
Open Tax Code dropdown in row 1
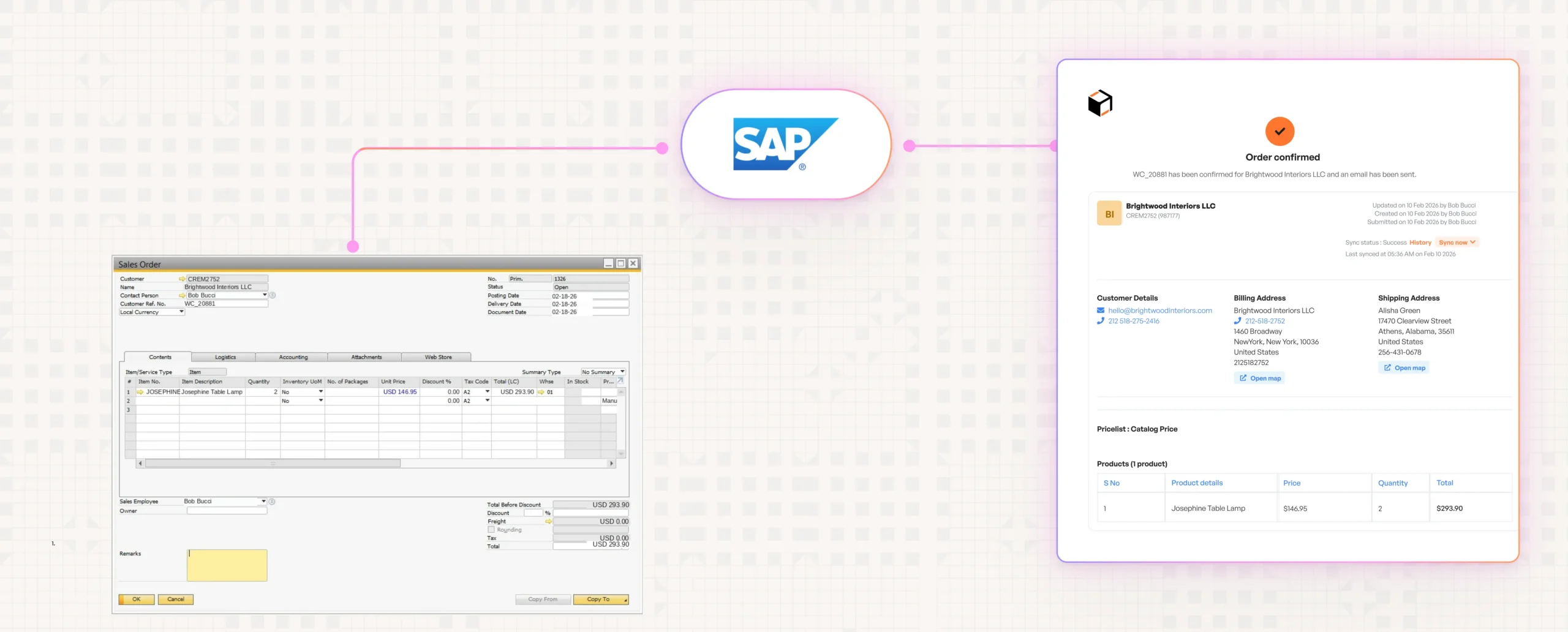tap(488, 392)
